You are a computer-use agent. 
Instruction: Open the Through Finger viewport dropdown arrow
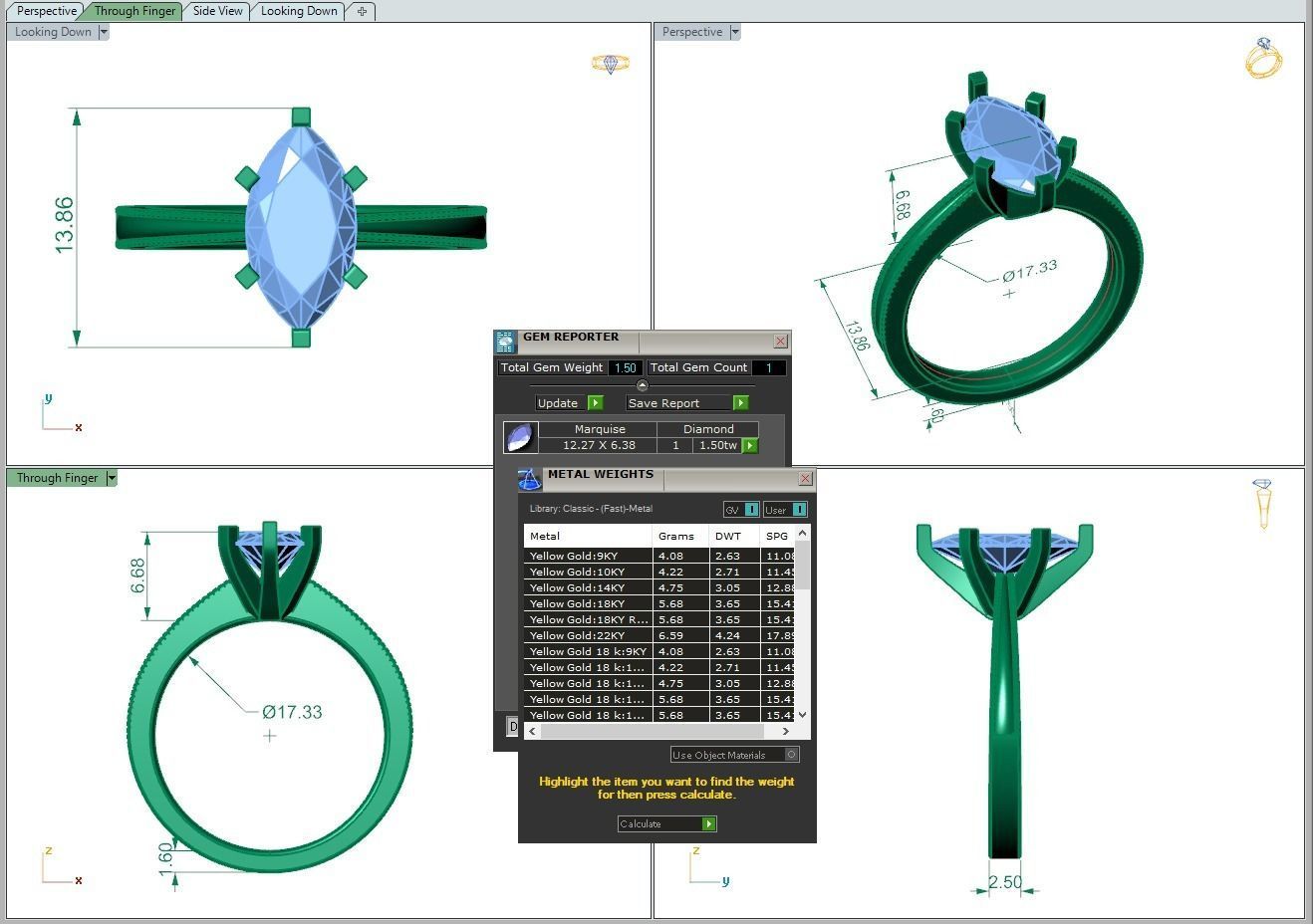coord(112,478)
